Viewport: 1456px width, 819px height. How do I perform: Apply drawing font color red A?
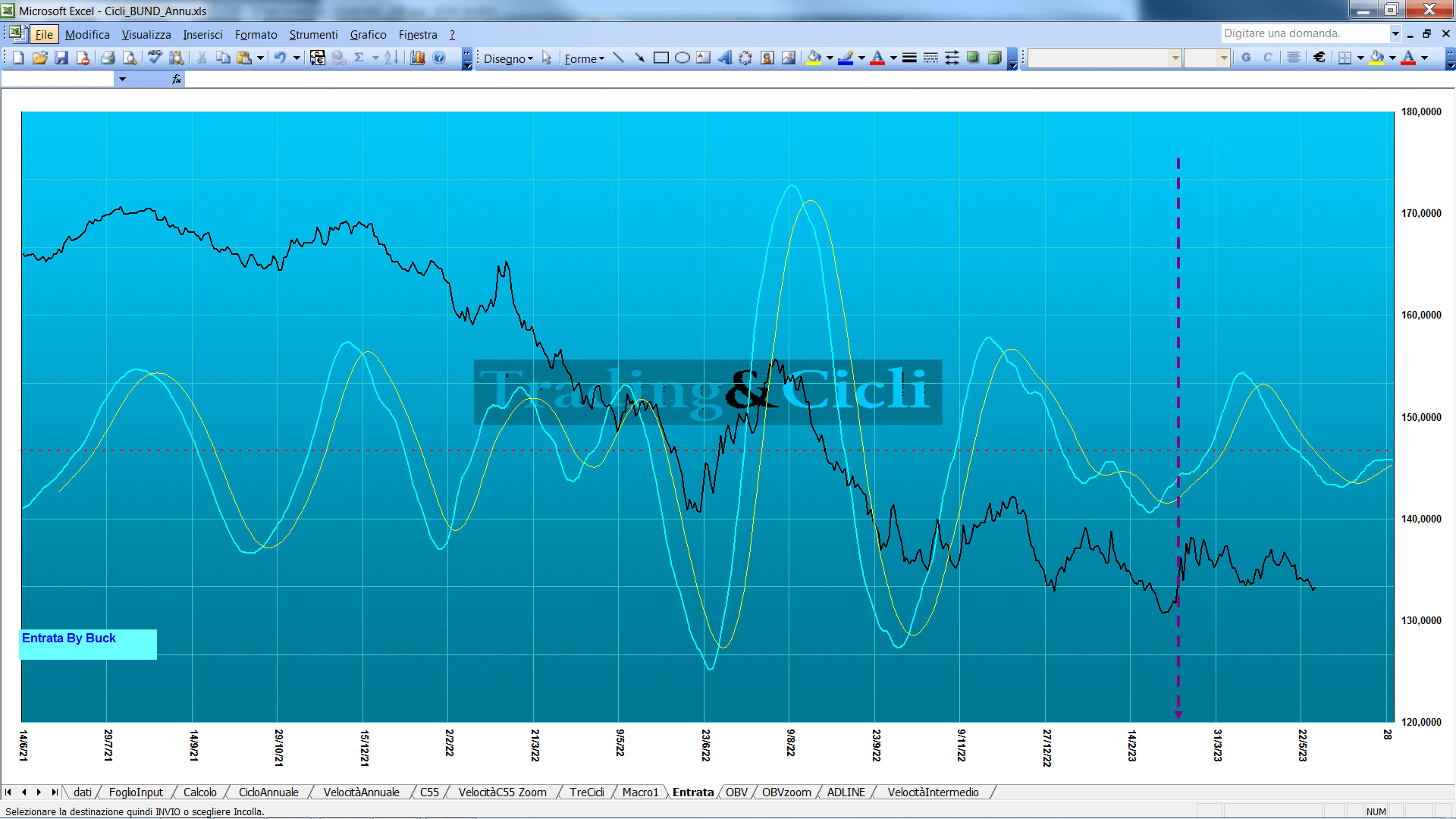[877, 58]
